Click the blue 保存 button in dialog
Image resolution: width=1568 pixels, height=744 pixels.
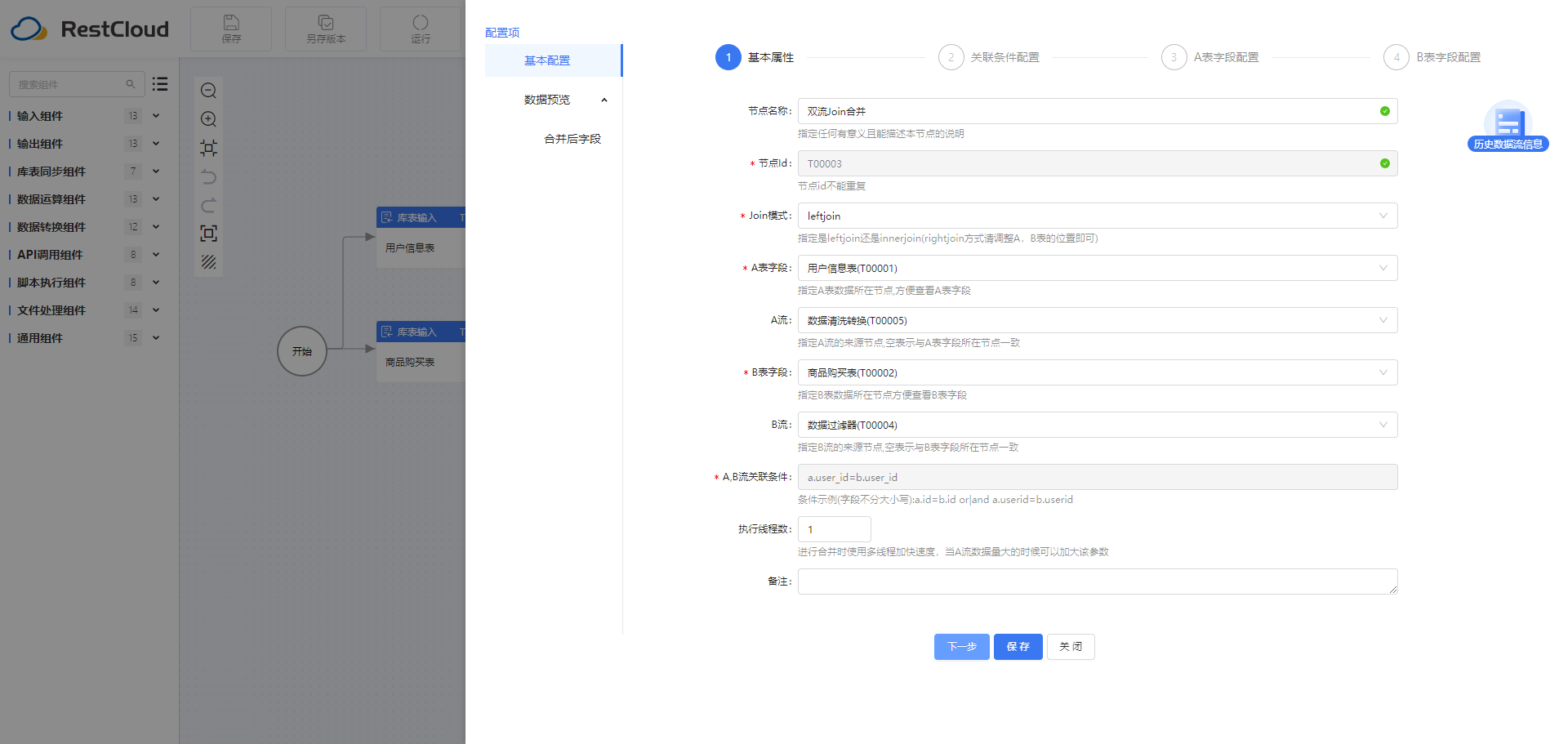[1018, 647]
